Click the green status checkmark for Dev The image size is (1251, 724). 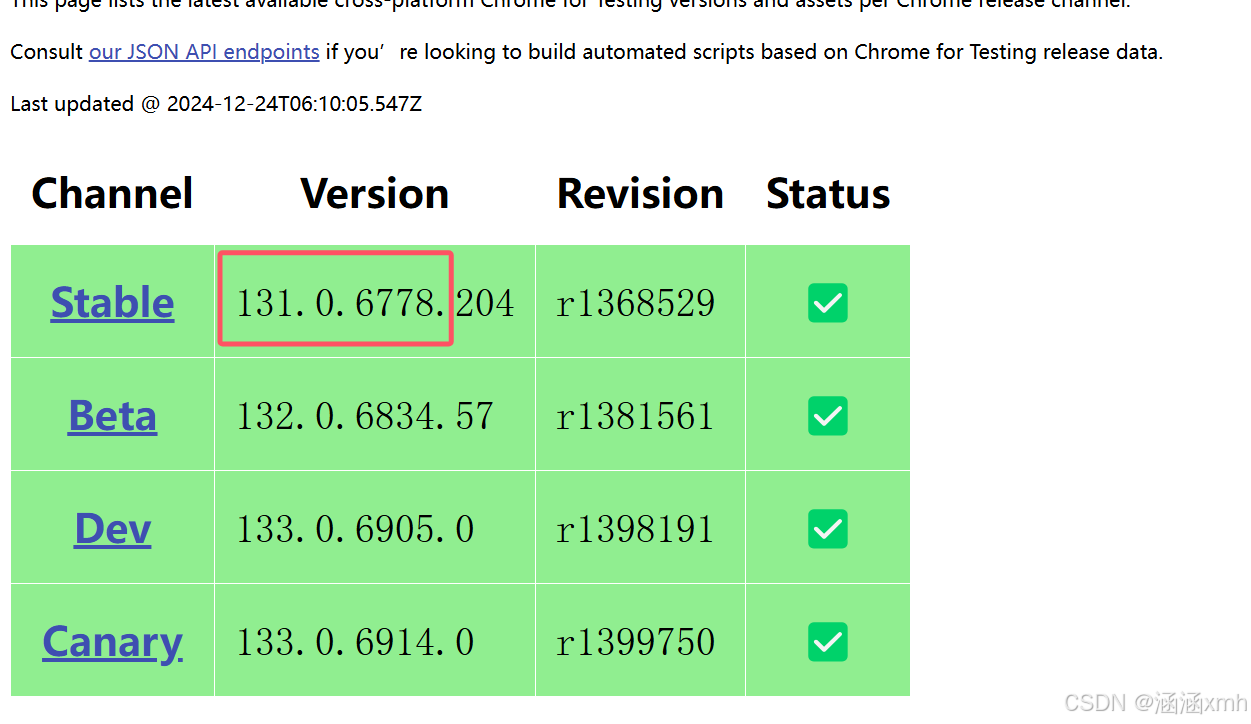828,529
